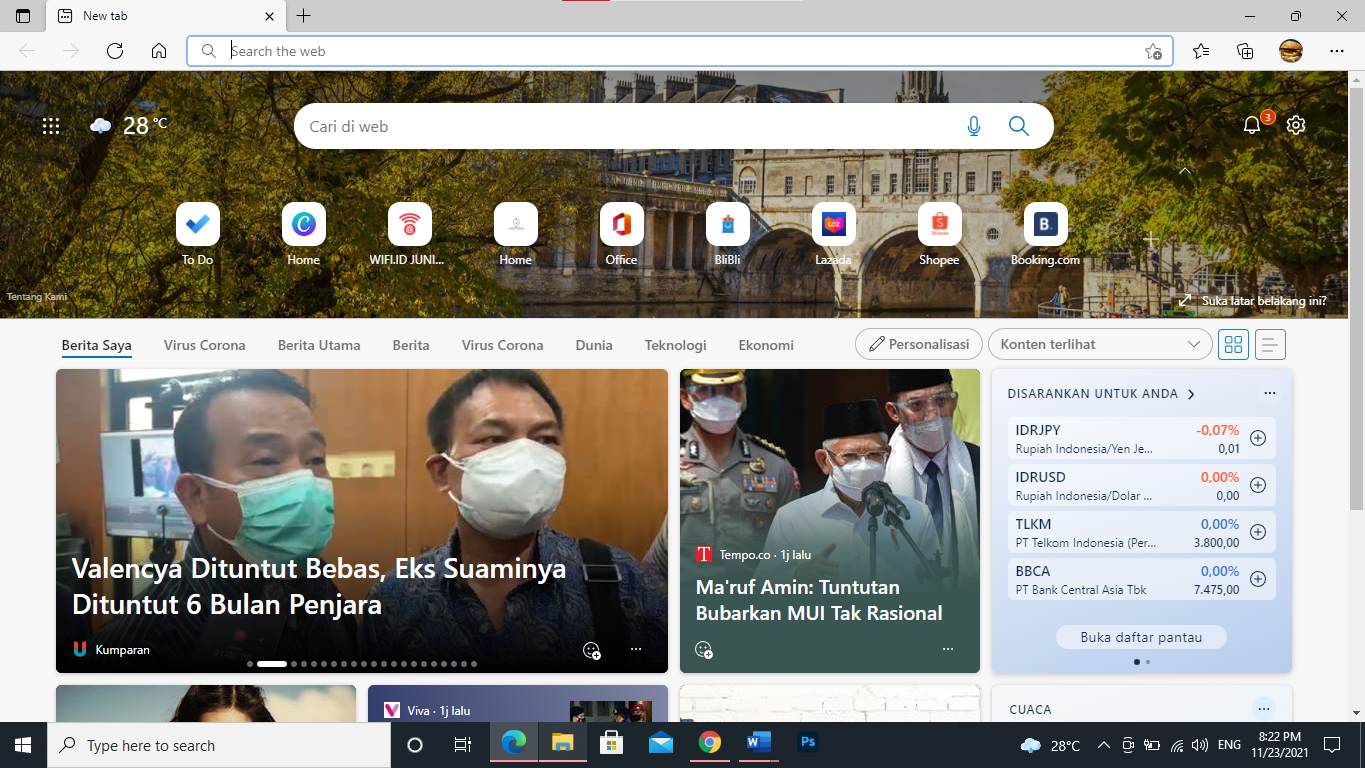The width and height of the screenshot is (1365, 768).
Task: Expand Disarankan Untuk Anda chevron
Action: 1191,394
